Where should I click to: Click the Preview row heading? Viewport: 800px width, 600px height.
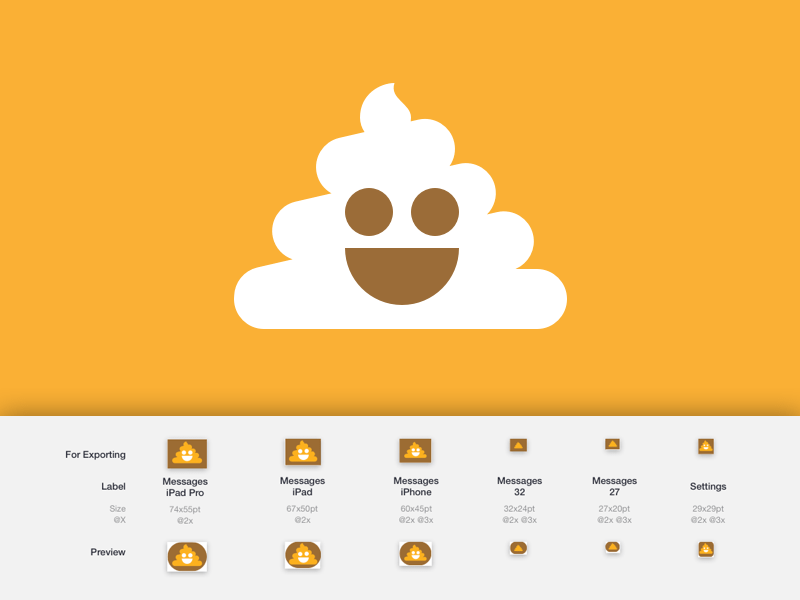pos(108,552)
